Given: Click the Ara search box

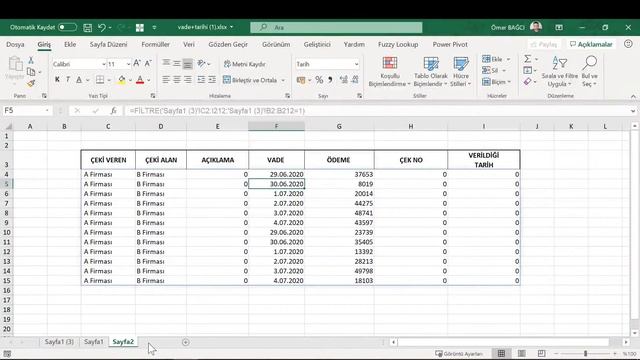Looking at the screenshot, I should click(x=336, y=27).
